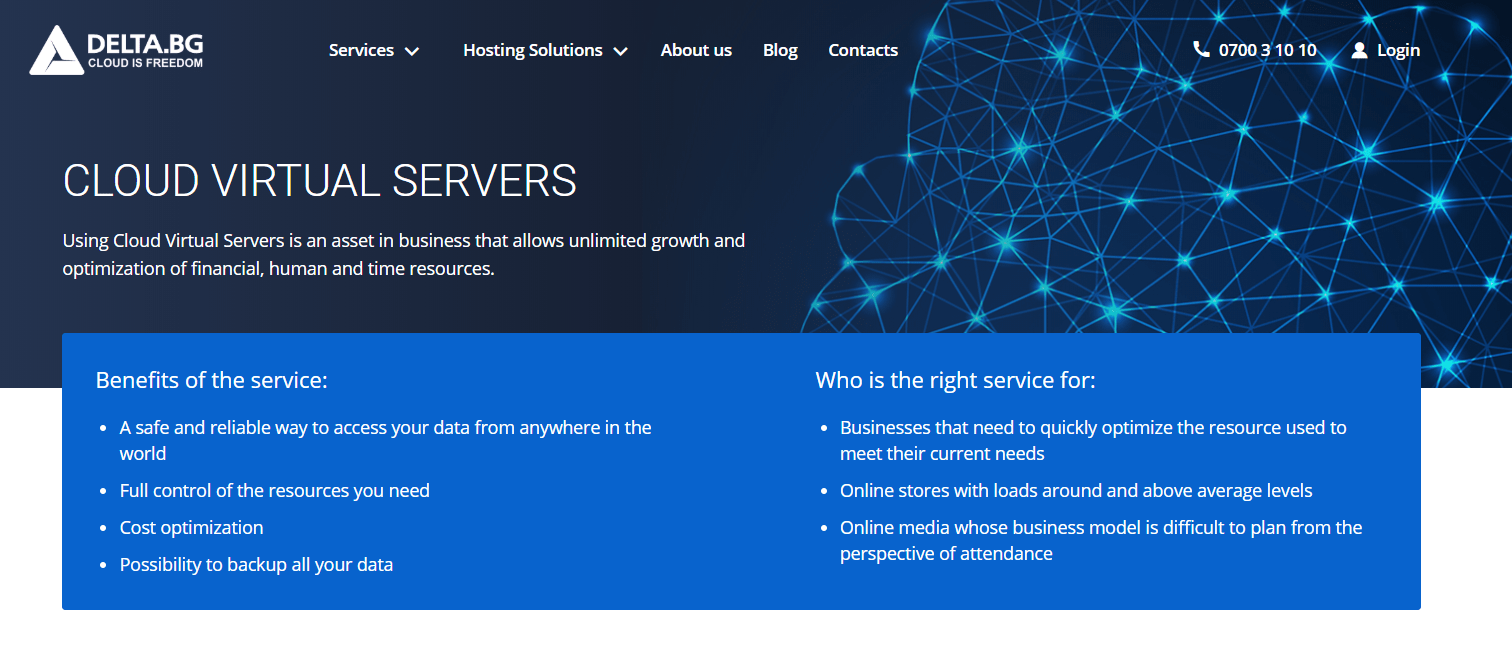This screenshot has height=647, width=1512.
Task: Click the CLOUD VIRTUAL SERVERS heading
Action: [x=320, y=181]
